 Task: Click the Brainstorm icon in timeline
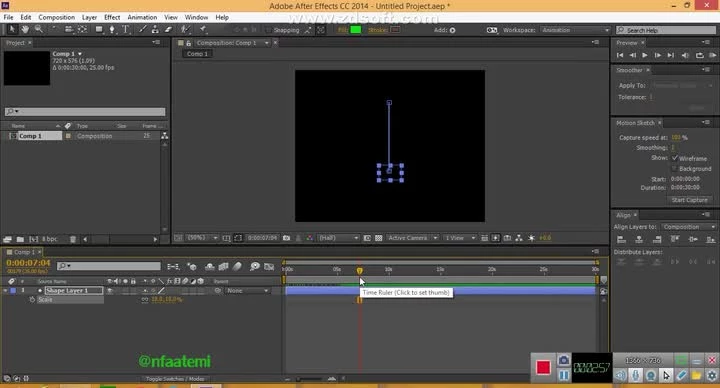(255, 266)
